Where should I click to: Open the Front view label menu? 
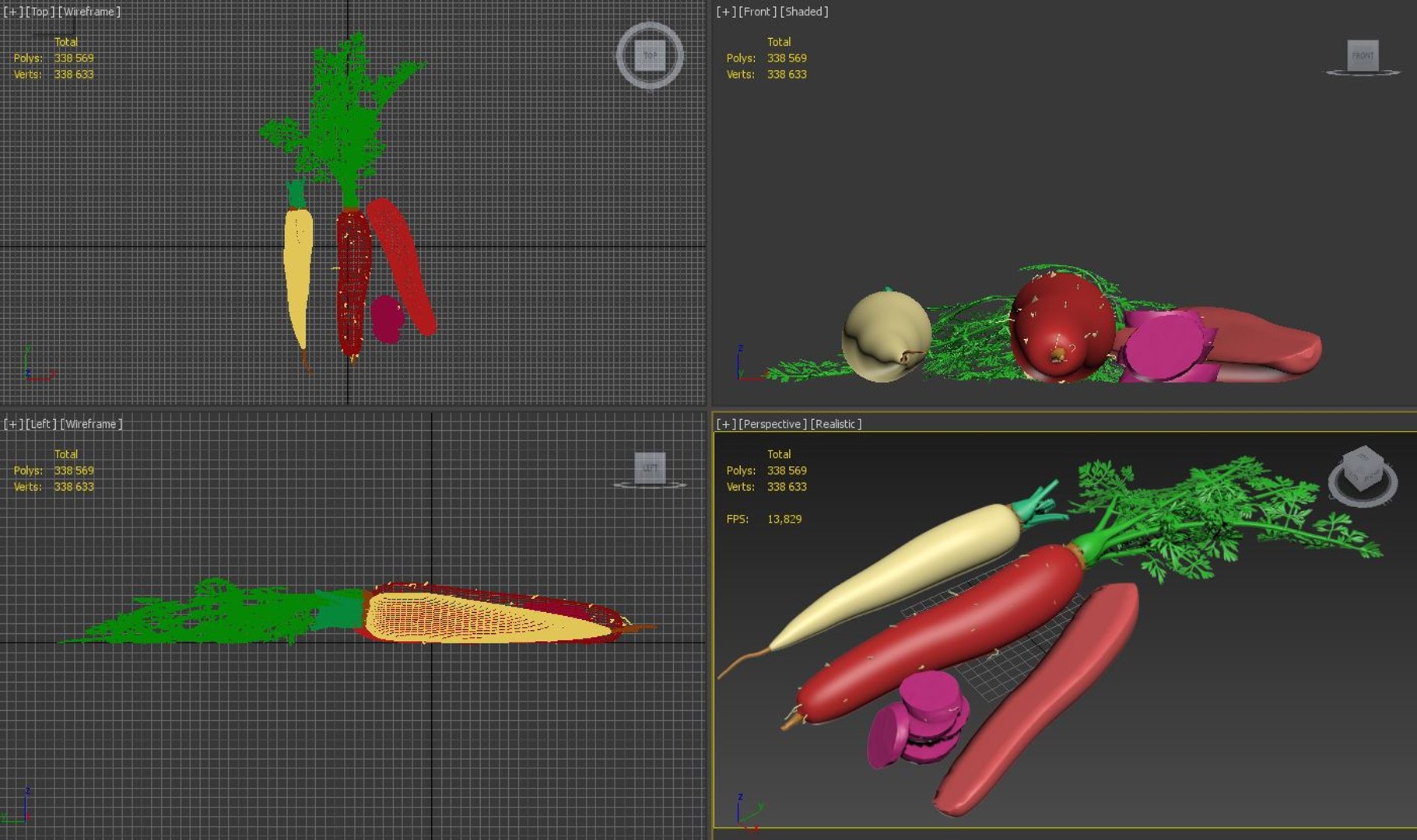pyautogui.click(x=757, y=12)
